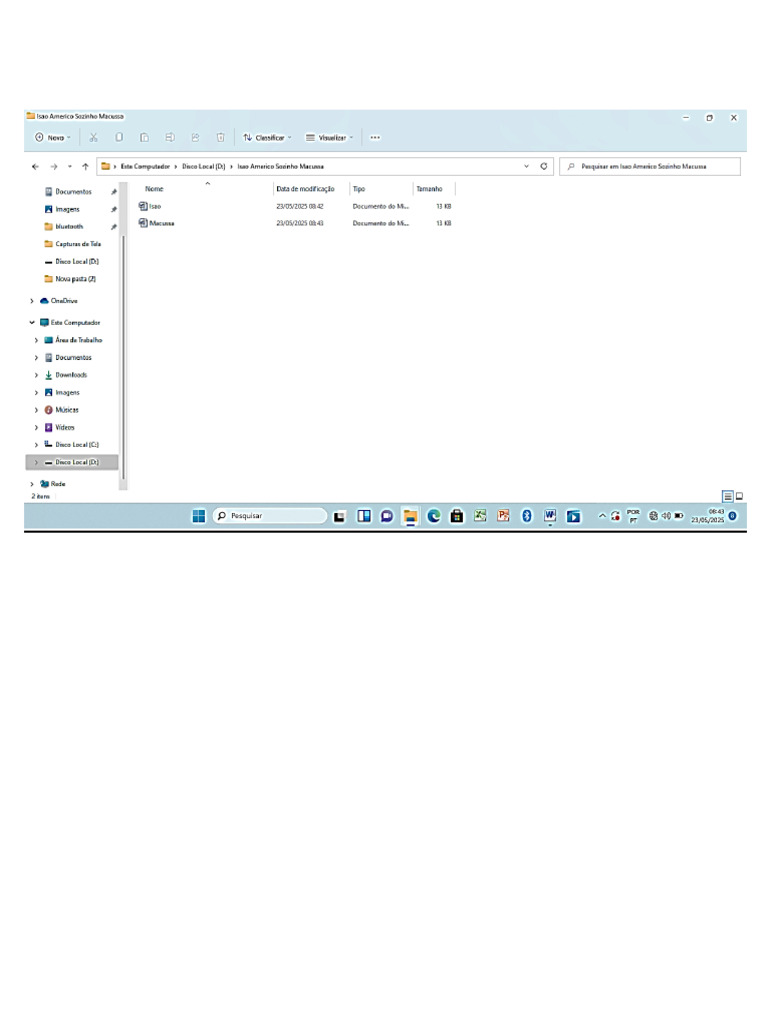The width and height of the screenshot is (768, 1024).
Task: Click the Cut scissors icon
Action: click(x=93, y=138)
